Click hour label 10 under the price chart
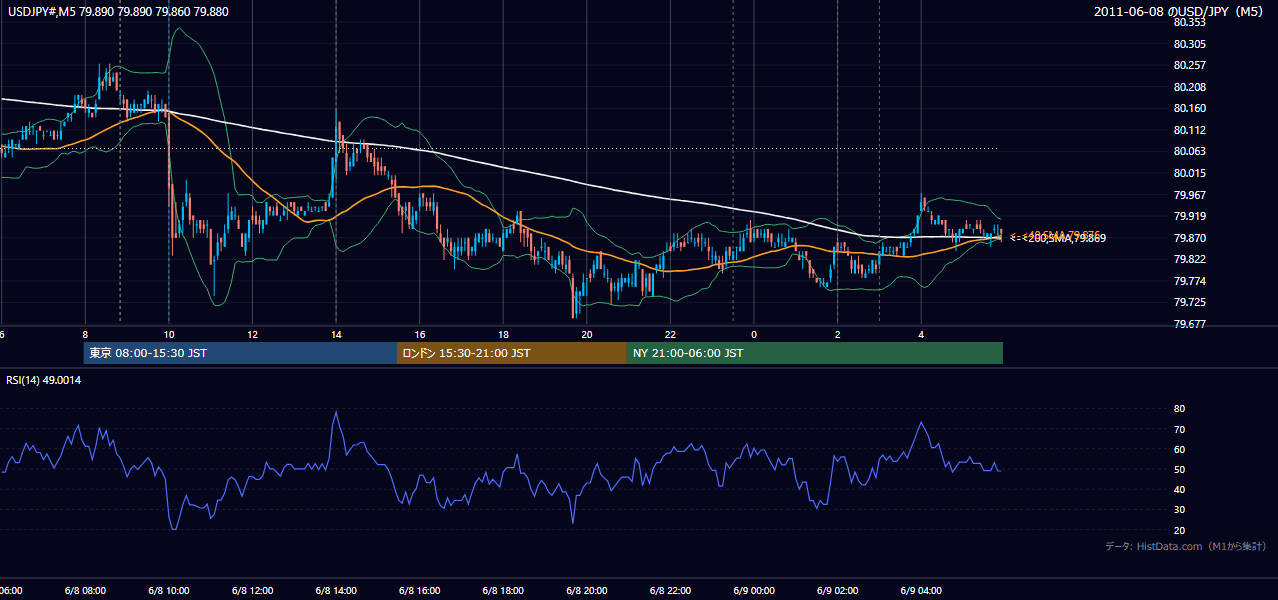Image resolution: width=1278 pixels, height=600 pixels. (x=169, y=334)
